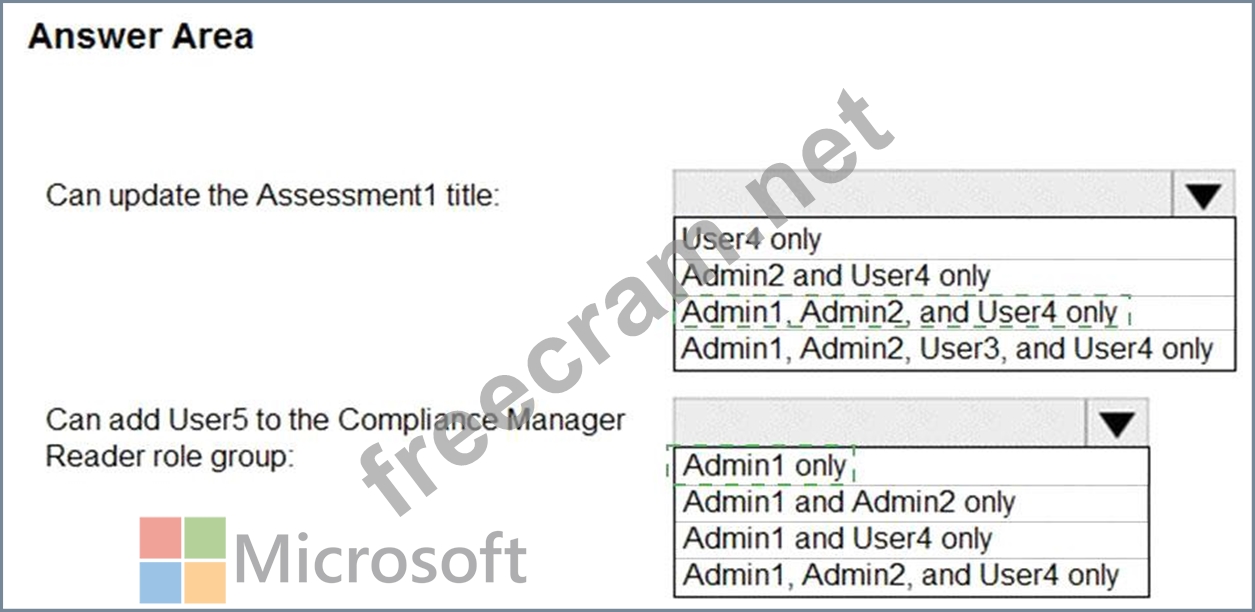1255x612 pixels.
Task: Select "Admin1 and Admin2 only" option
Action: (x=848, y=502)
